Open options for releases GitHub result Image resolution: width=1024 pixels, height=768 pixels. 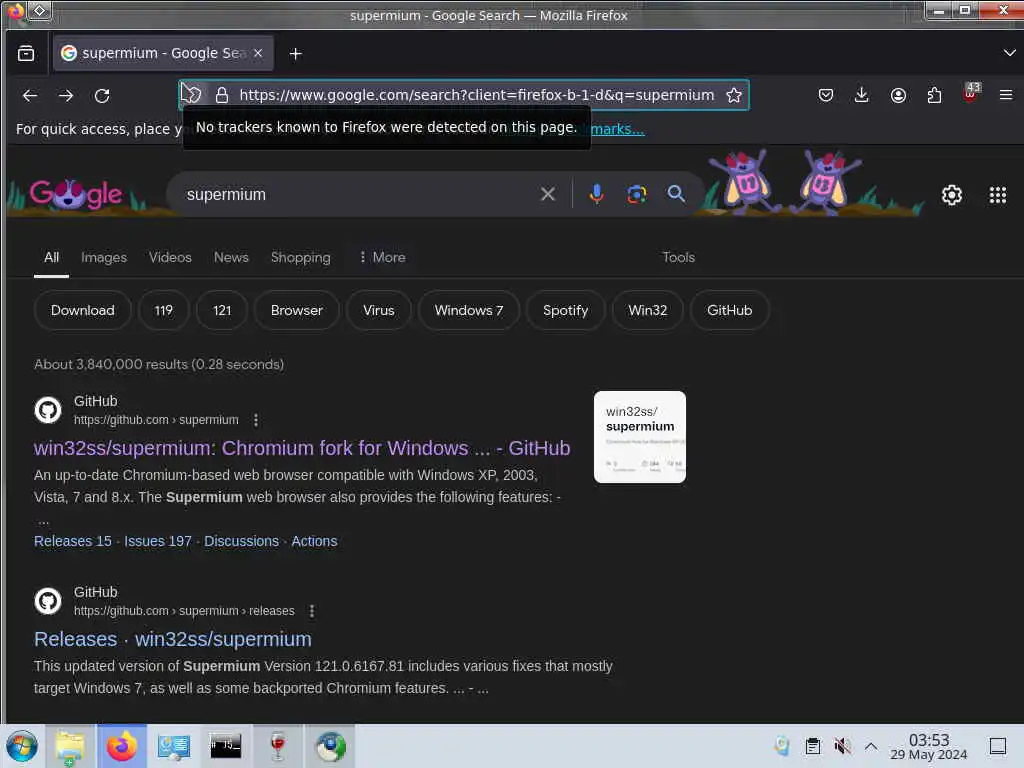(x=312, y=611)
